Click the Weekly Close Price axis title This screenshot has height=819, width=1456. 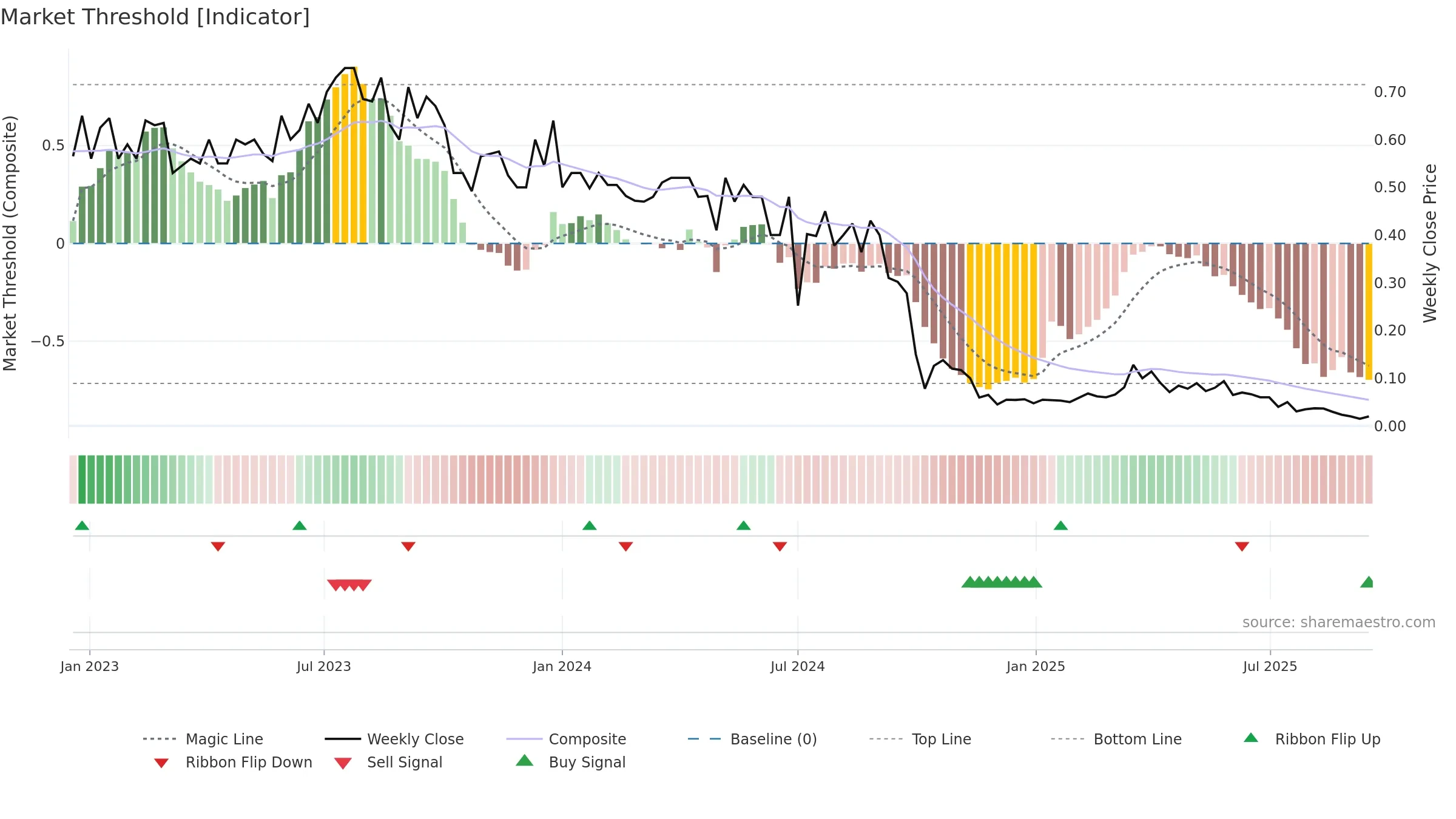(1430, 243)
